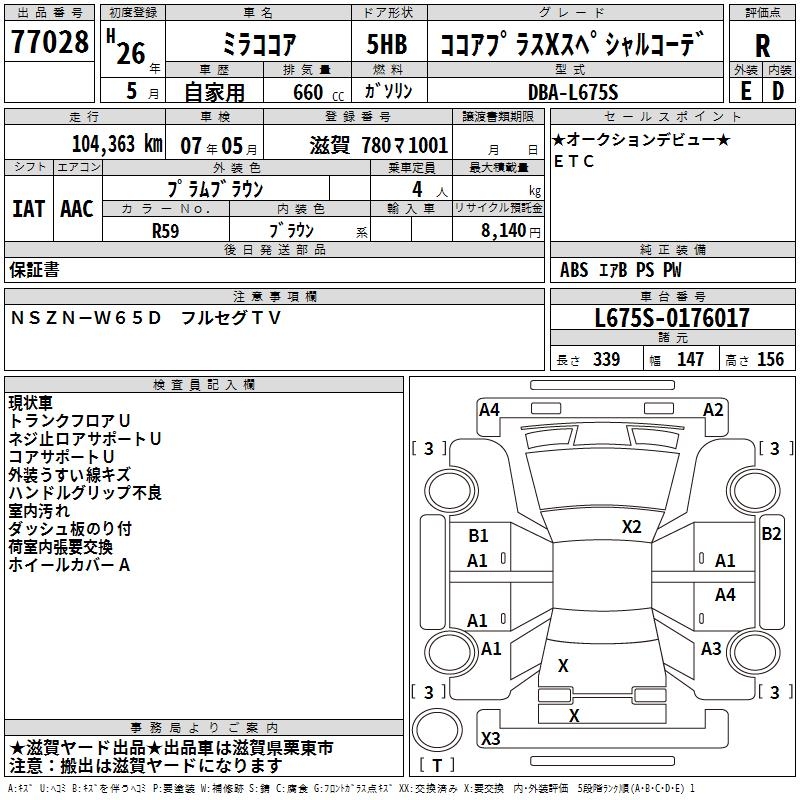800x800 pixels.
Task: Select inspector note 外装うすい線キズ
Action: tap(69, 475)
